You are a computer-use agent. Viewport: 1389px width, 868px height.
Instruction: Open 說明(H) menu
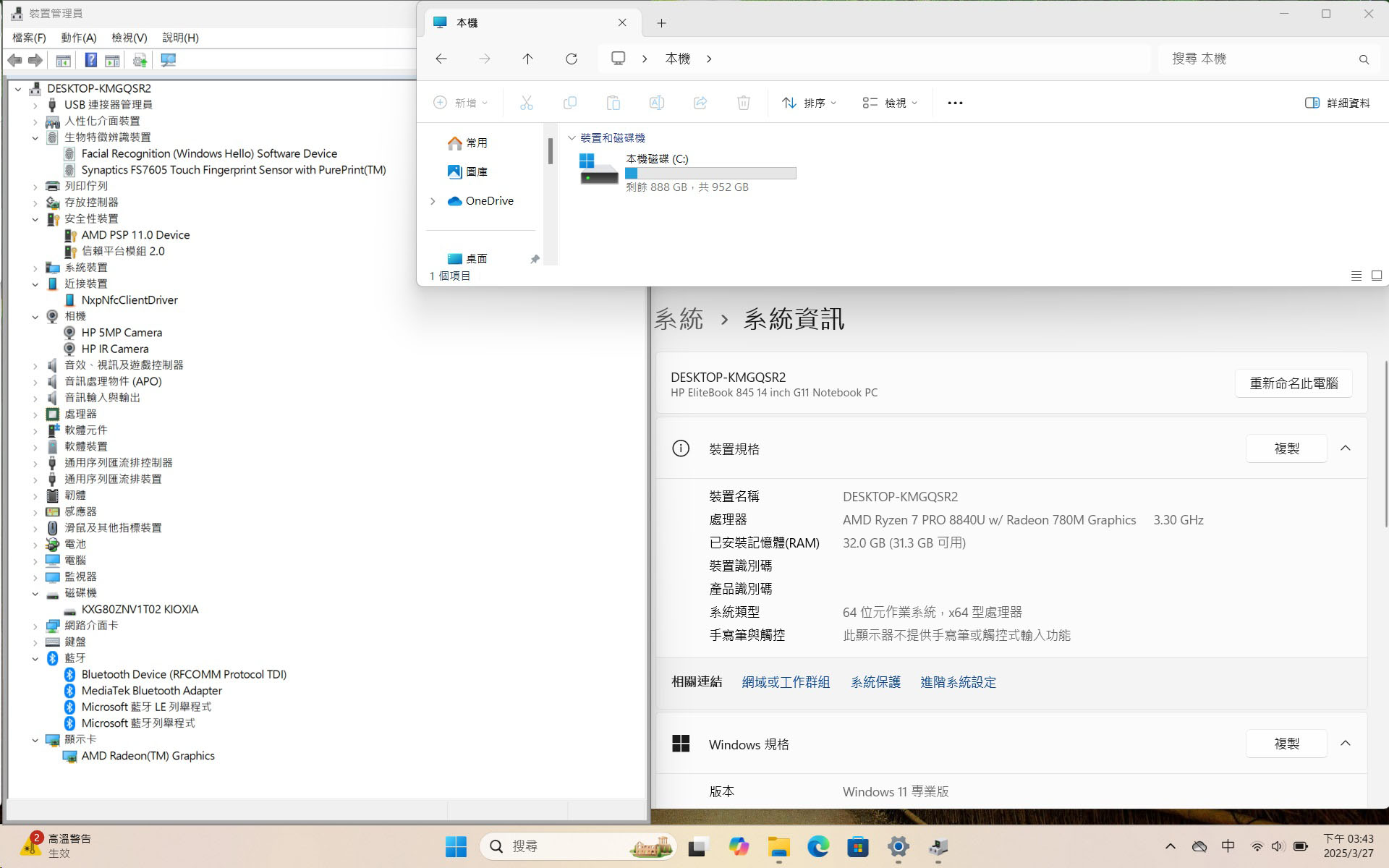(x=181, y=38)
